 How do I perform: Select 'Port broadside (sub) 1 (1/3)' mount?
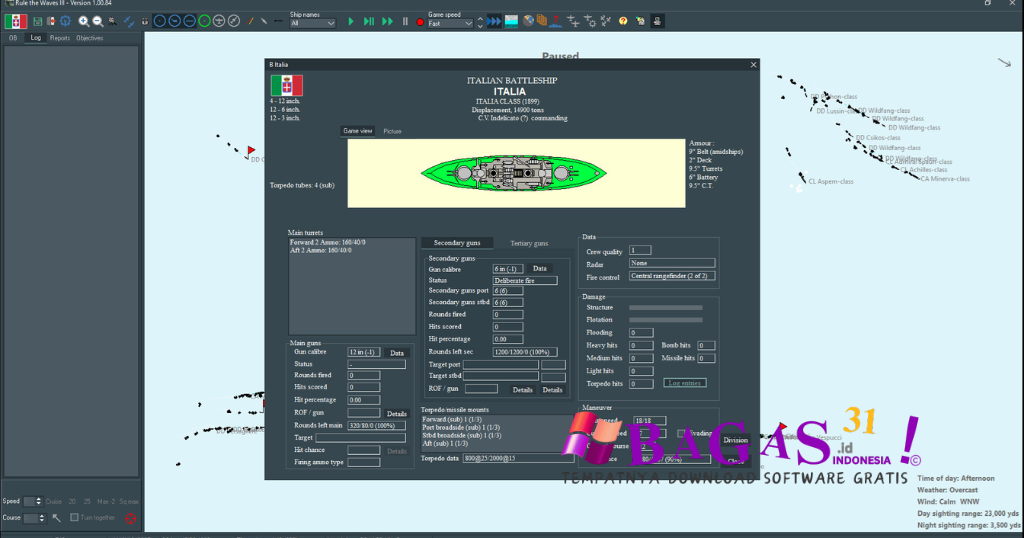(x=461, y=427)
